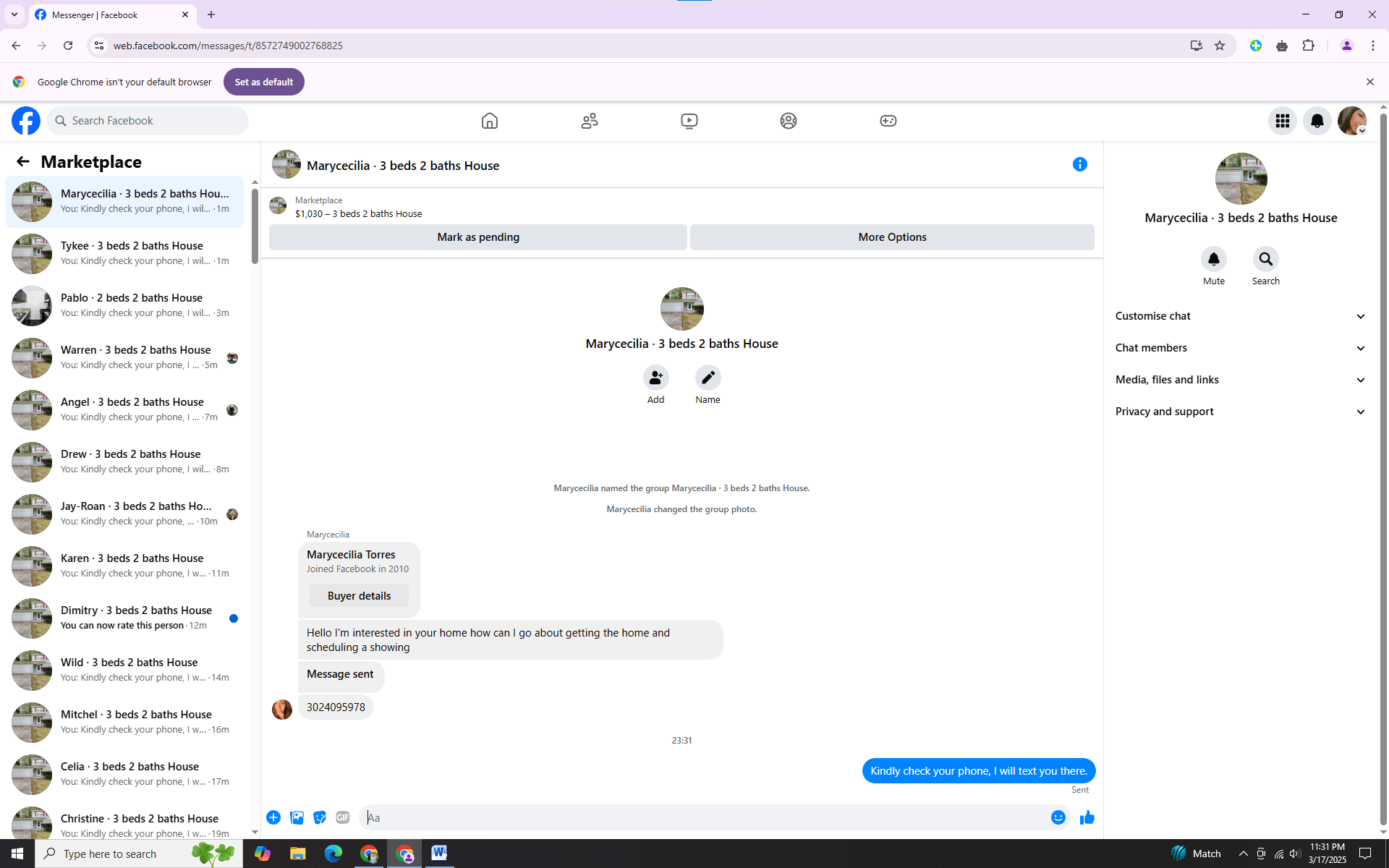The width and height of the screenshot is (1389, 868).
Task: Go back with the Marketplace back arrow
Action: point(23,161)
